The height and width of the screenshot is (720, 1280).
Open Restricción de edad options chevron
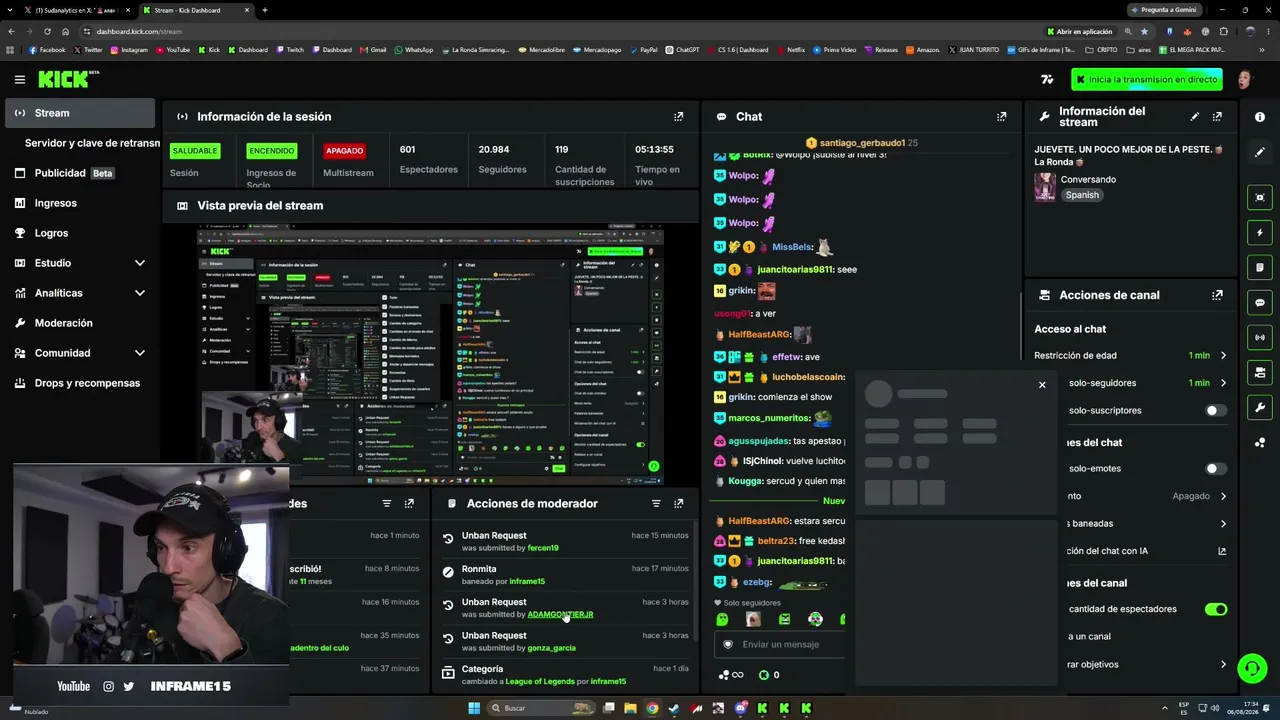coord(1223,355)
